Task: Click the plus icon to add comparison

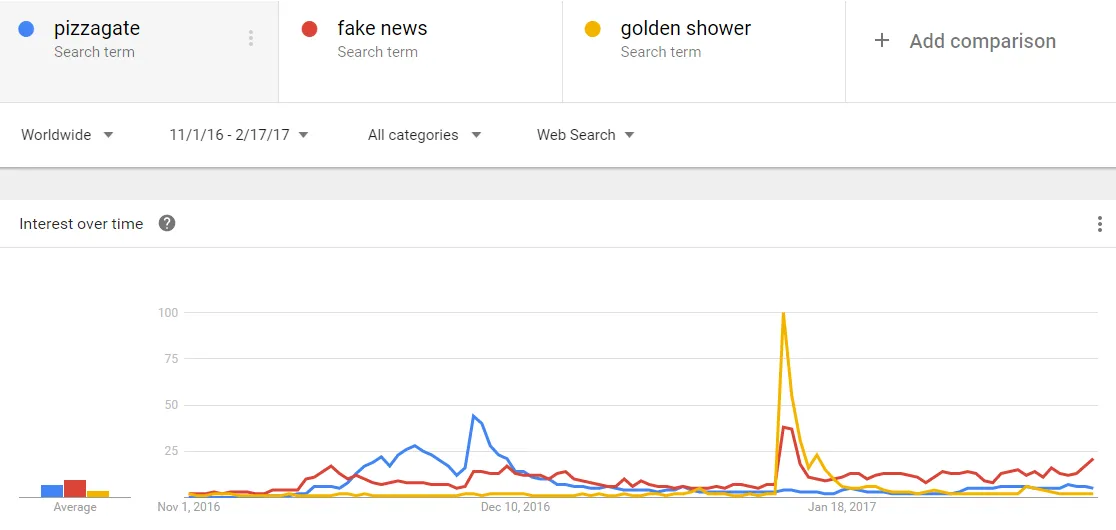Action: coord(881,41)
